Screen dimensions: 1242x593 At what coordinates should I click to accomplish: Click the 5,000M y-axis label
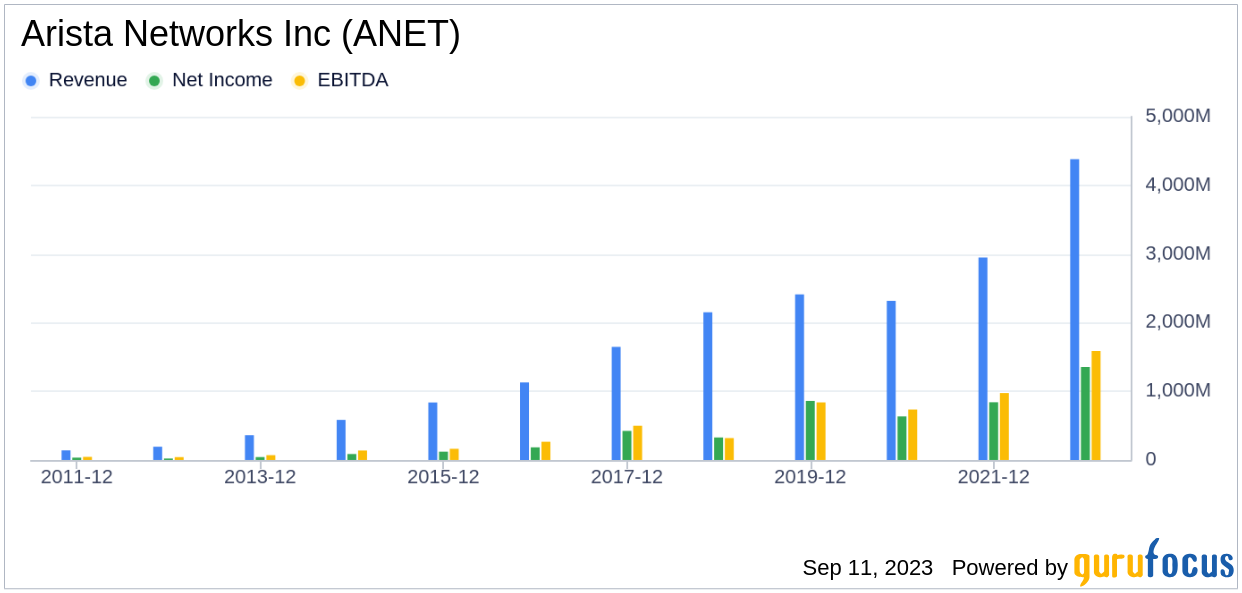click(x=1176, y=116)
